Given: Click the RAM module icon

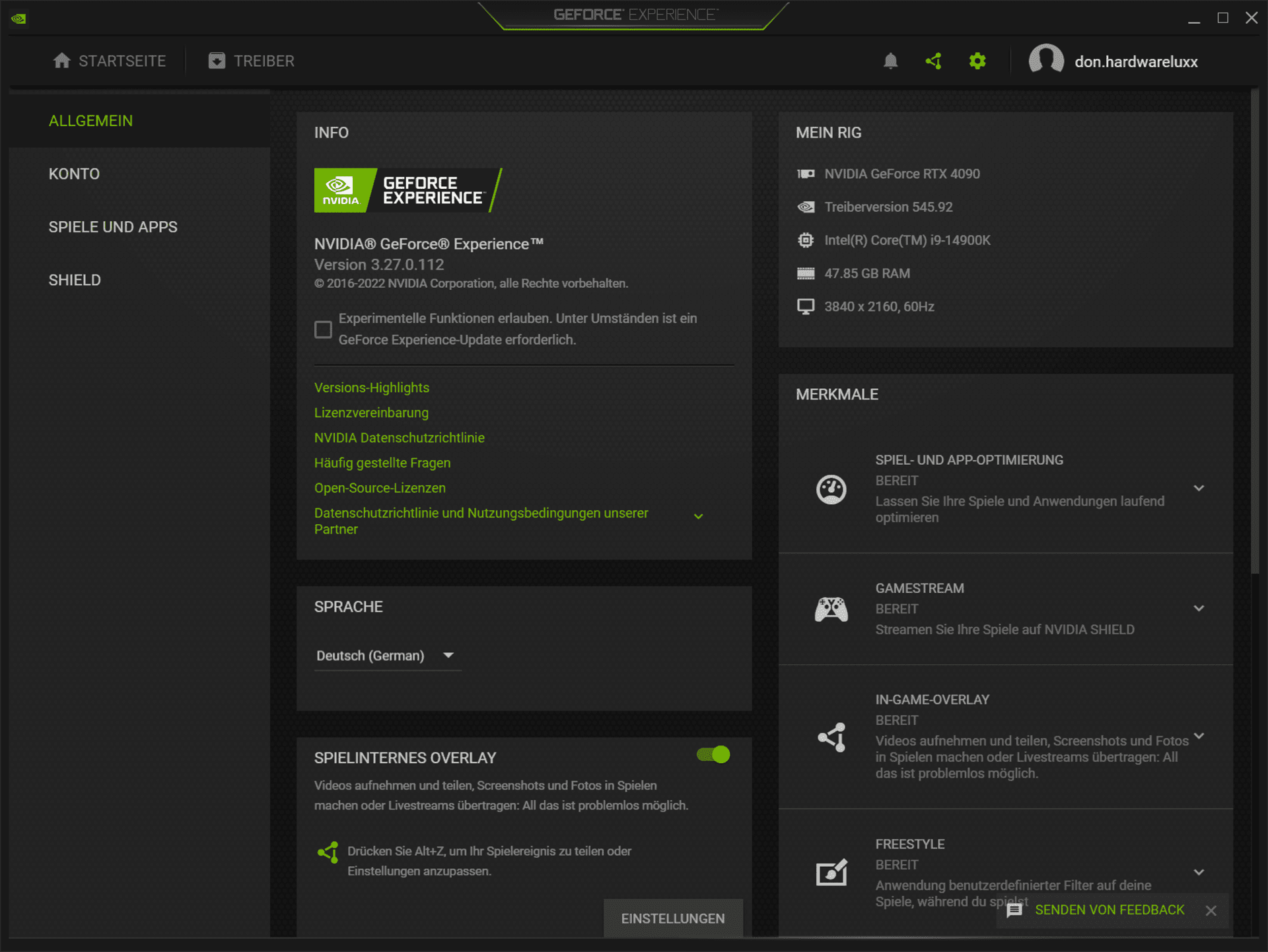Looking at the screenshot, I should coord(806,273).
